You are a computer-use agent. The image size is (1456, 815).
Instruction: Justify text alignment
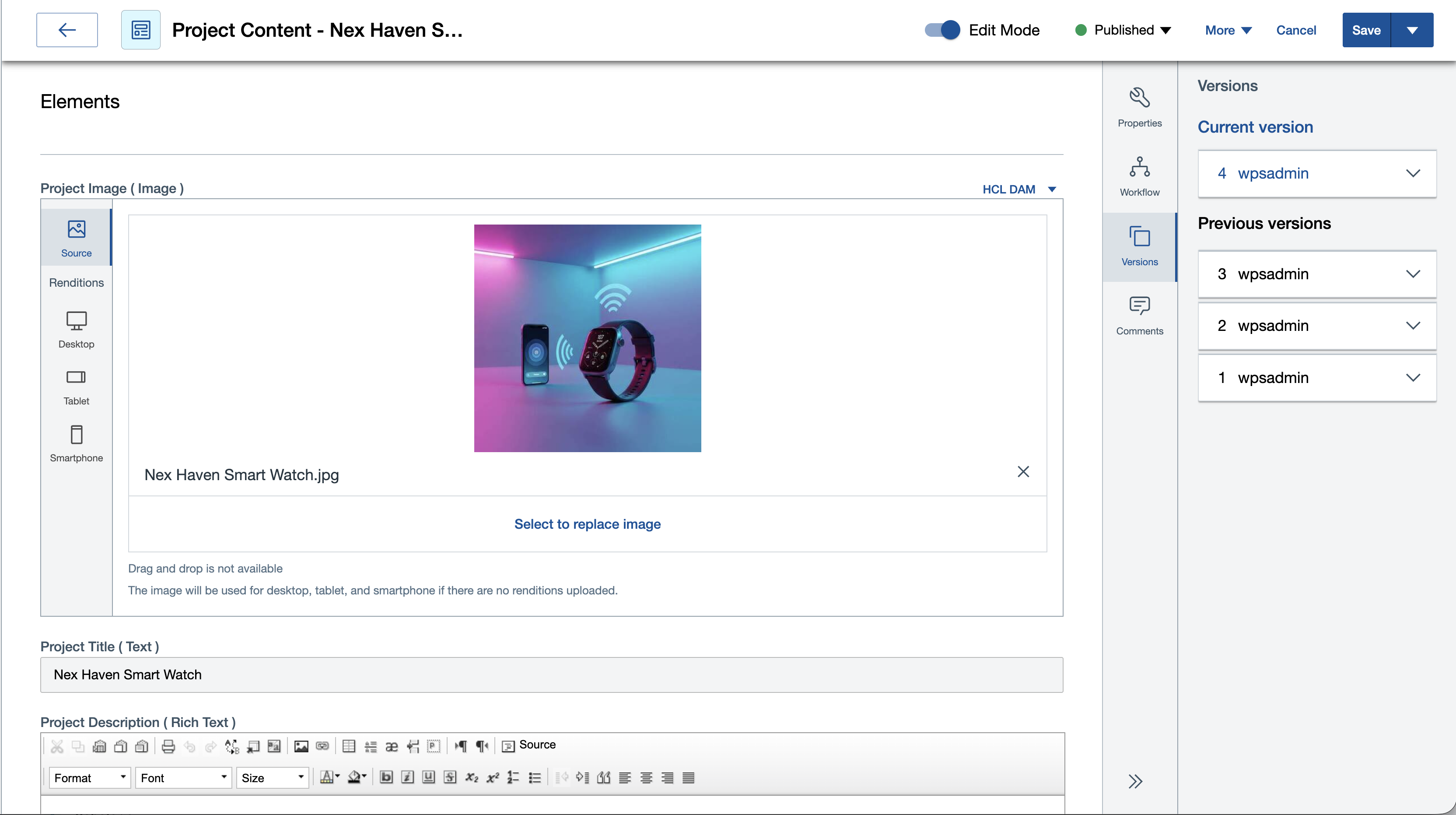(689, 778)
